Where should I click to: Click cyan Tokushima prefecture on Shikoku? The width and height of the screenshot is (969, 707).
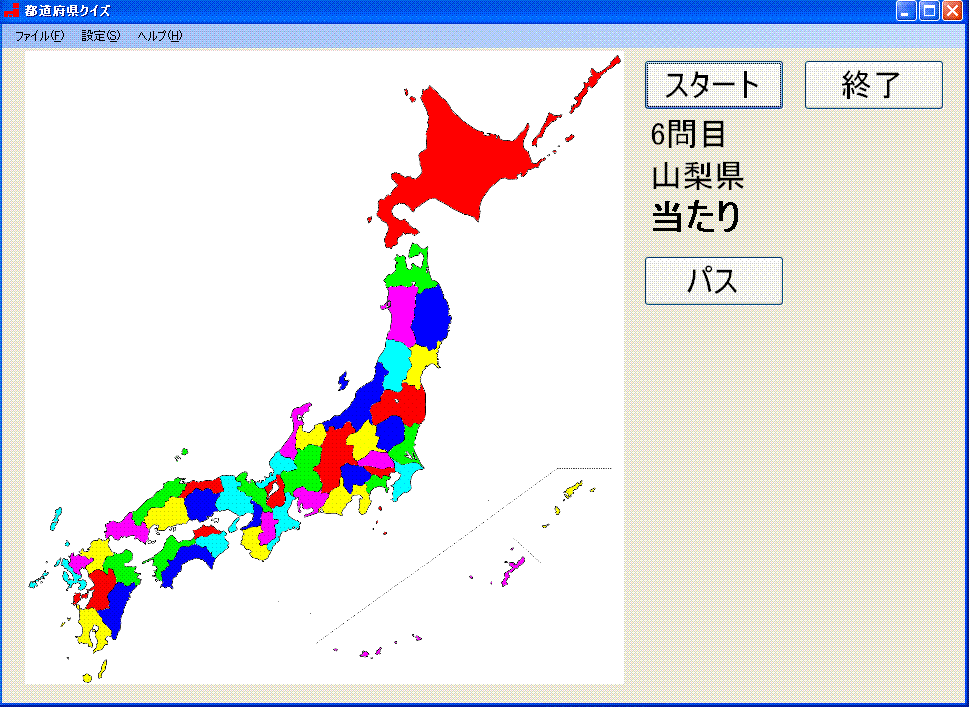click(213, 543)
